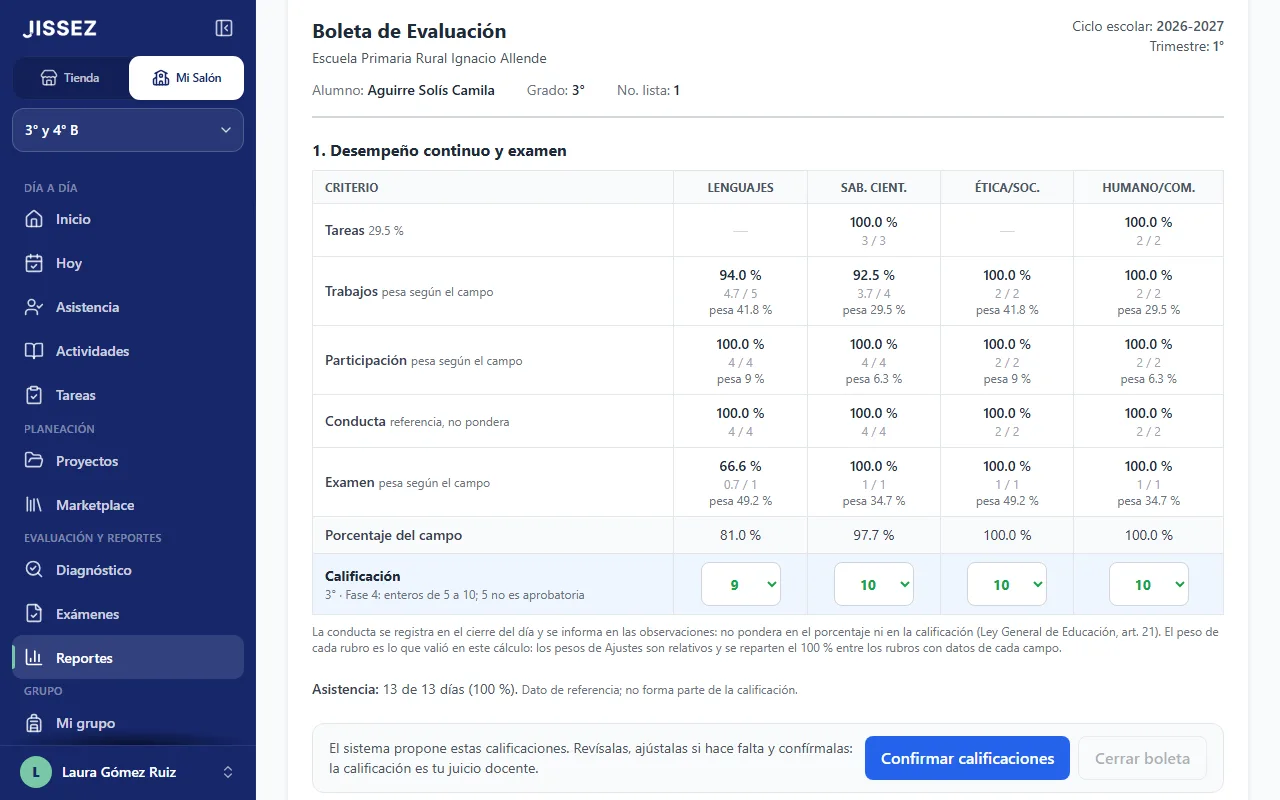Viewport: 1280px width, 800px height.
Task: Click the Mi grupo backpack icon
Action: (34, 723)
